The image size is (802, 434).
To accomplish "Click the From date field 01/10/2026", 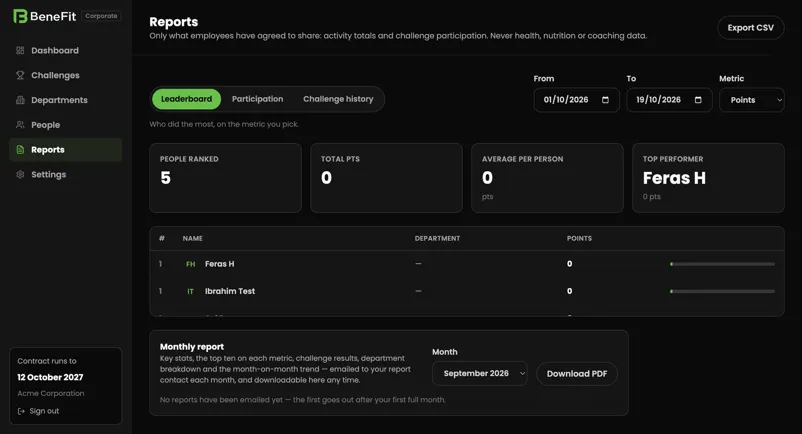I will 576,100.
